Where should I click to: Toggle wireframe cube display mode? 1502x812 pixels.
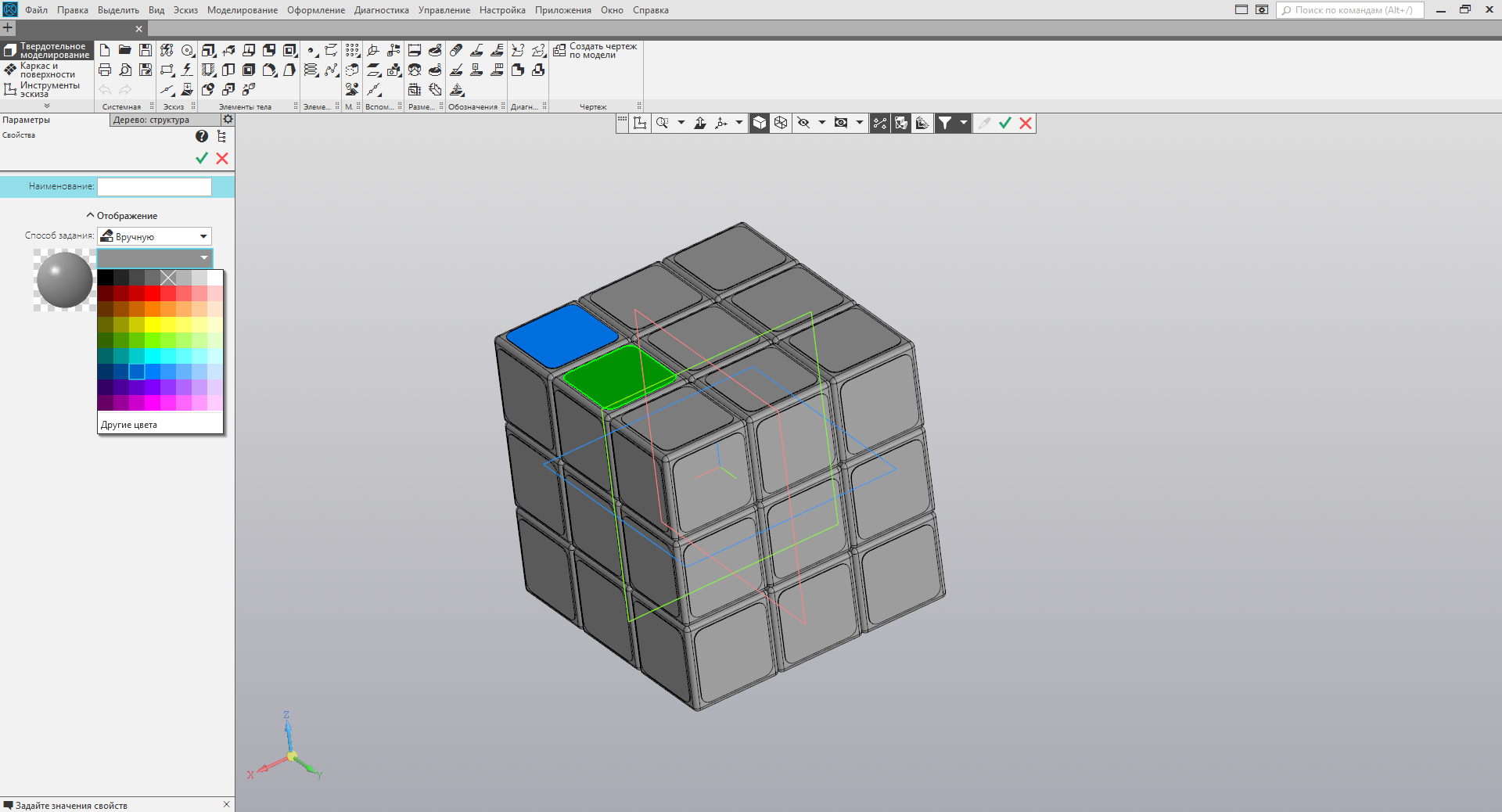click(x=781, y=123)
